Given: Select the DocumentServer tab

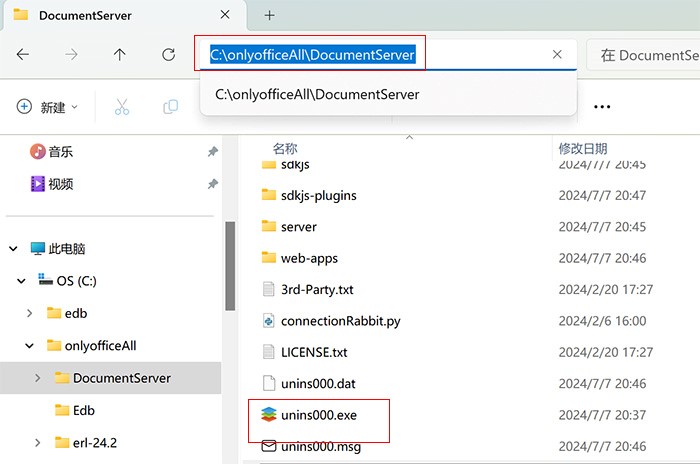Looking at the screenshot, I should pyautogui.click(x=125, y=16).
